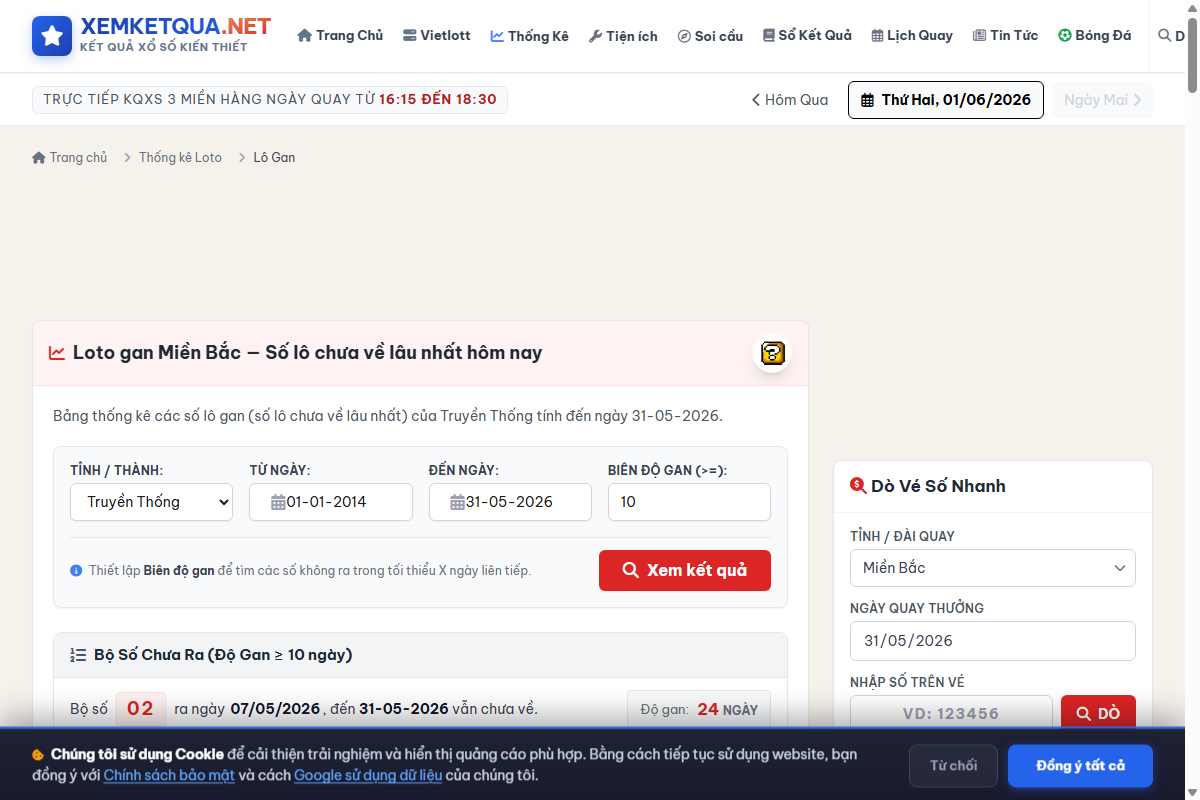This screenshot has height=800, width=1200.
Task: Open the Vietlott menu
Action: point(437,36)
